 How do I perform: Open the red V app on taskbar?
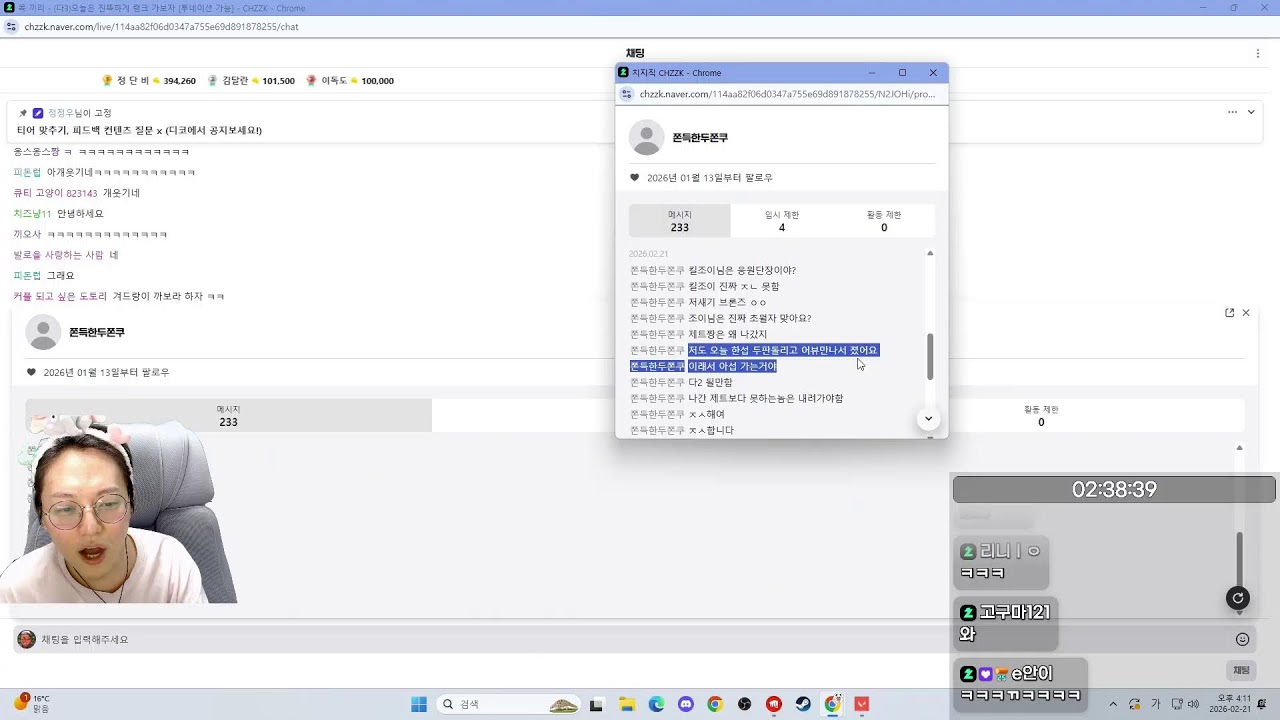click(862, 704)
